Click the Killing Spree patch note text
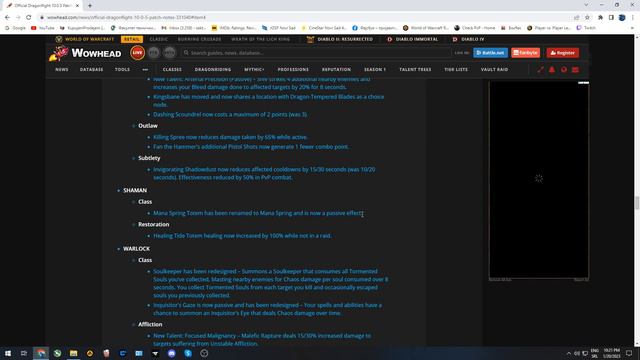640x360 pixels. (231, 137)
